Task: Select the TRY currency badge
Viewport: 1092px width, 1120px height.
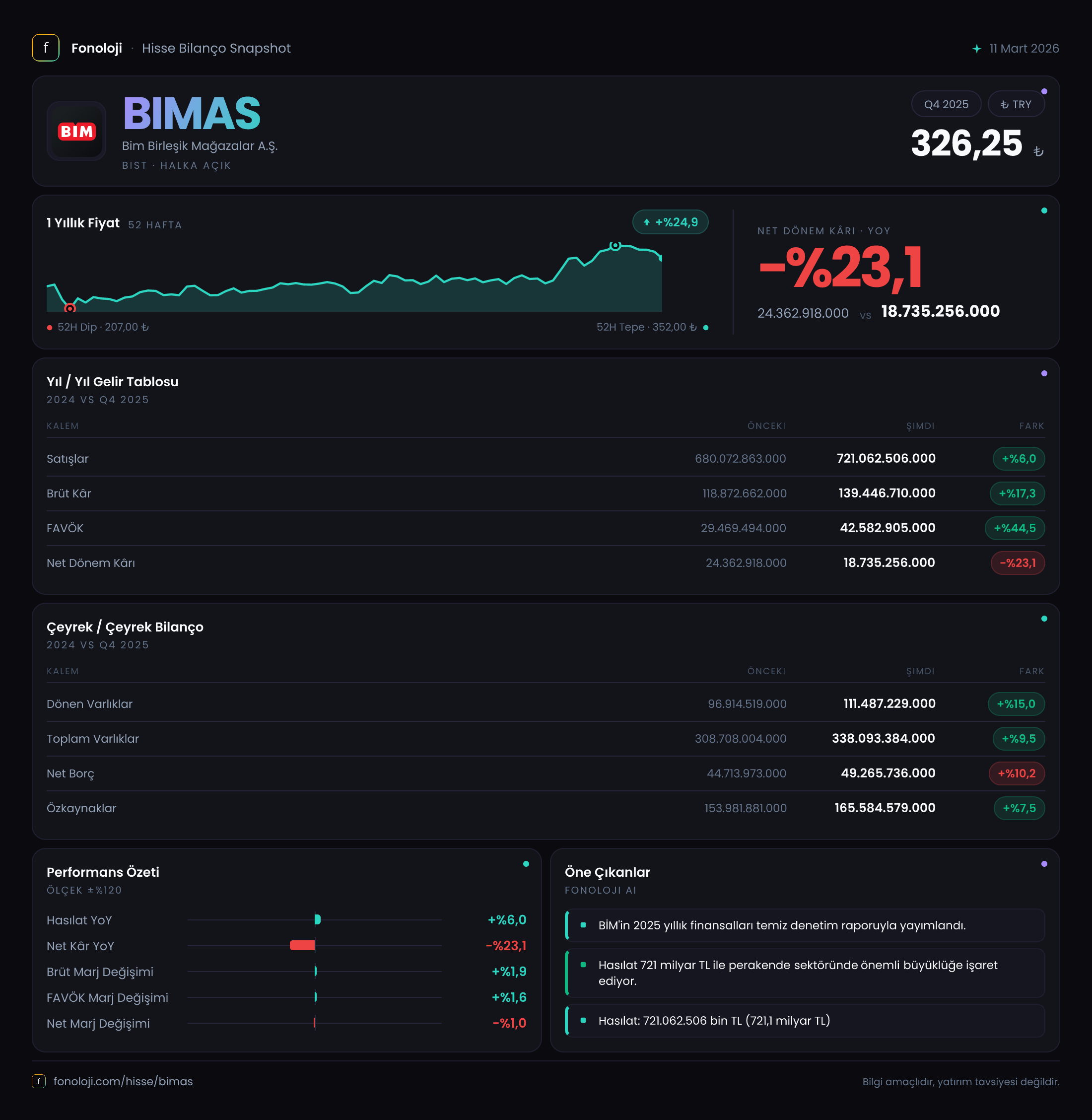Action: pos(1016,104)
